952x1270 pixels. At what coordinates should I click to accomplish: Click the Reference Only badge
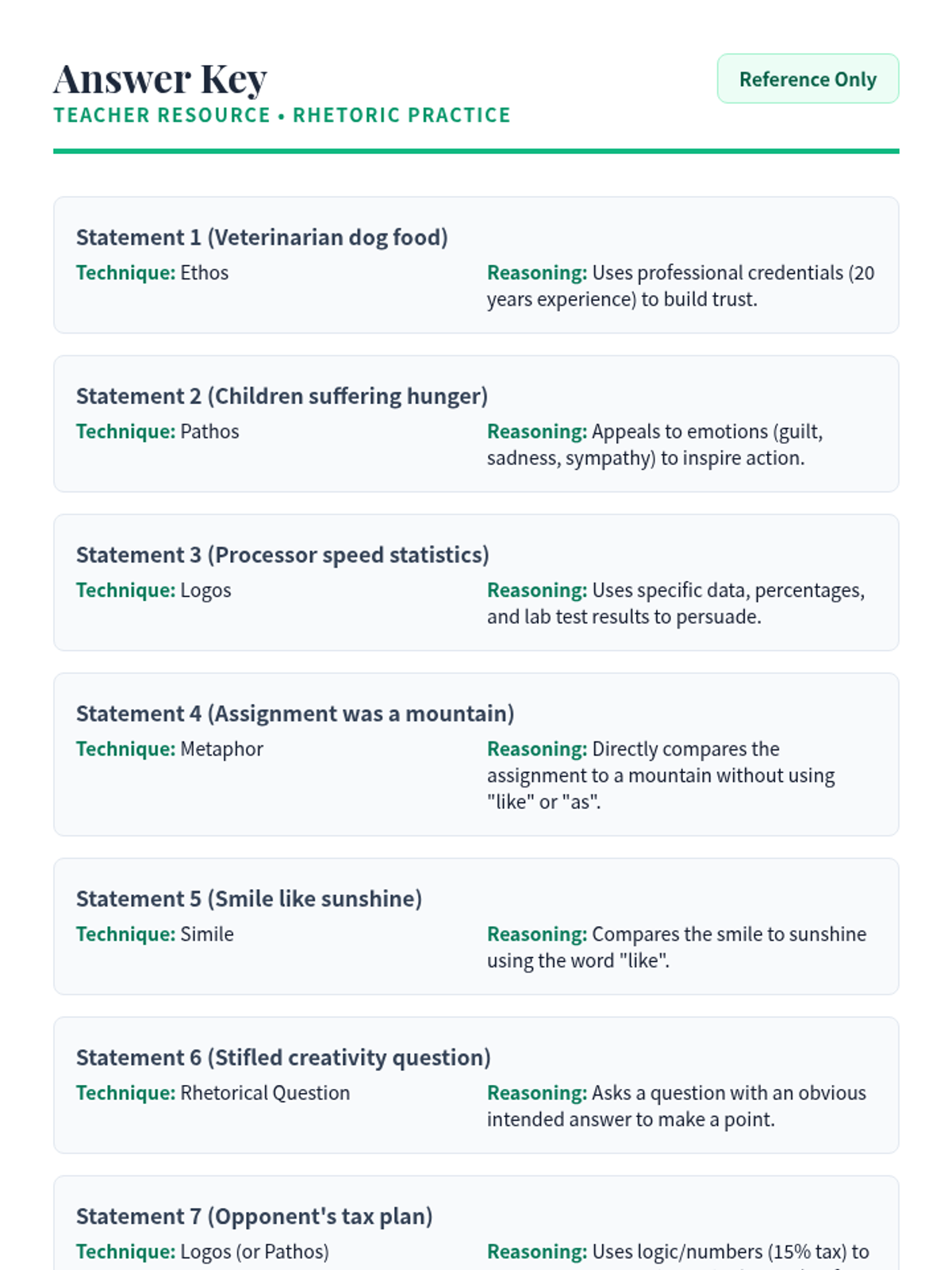[808, 79]
